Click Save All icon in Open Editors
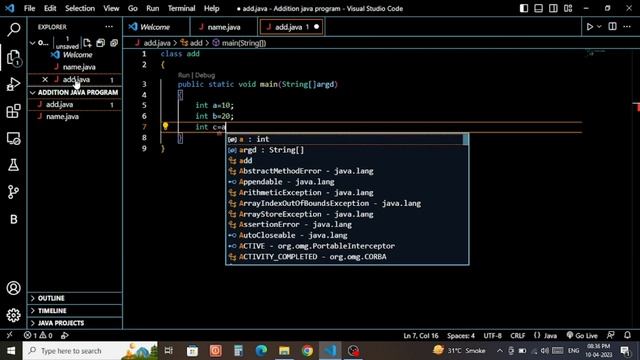Viewport: 640px width, 360px height. point(100,43)
